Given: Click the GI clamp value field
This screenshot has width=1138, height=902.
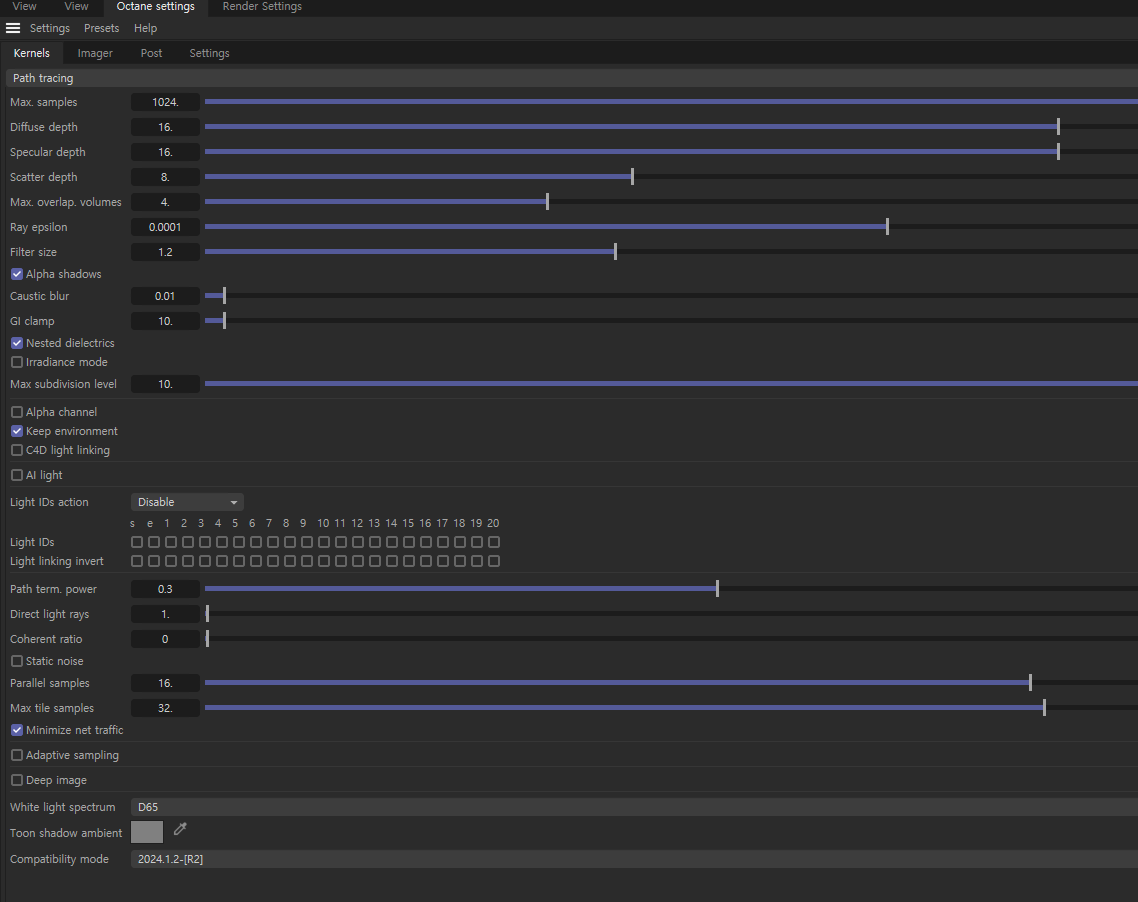Looking at the screenshot, I should click(x=165, y=321).
